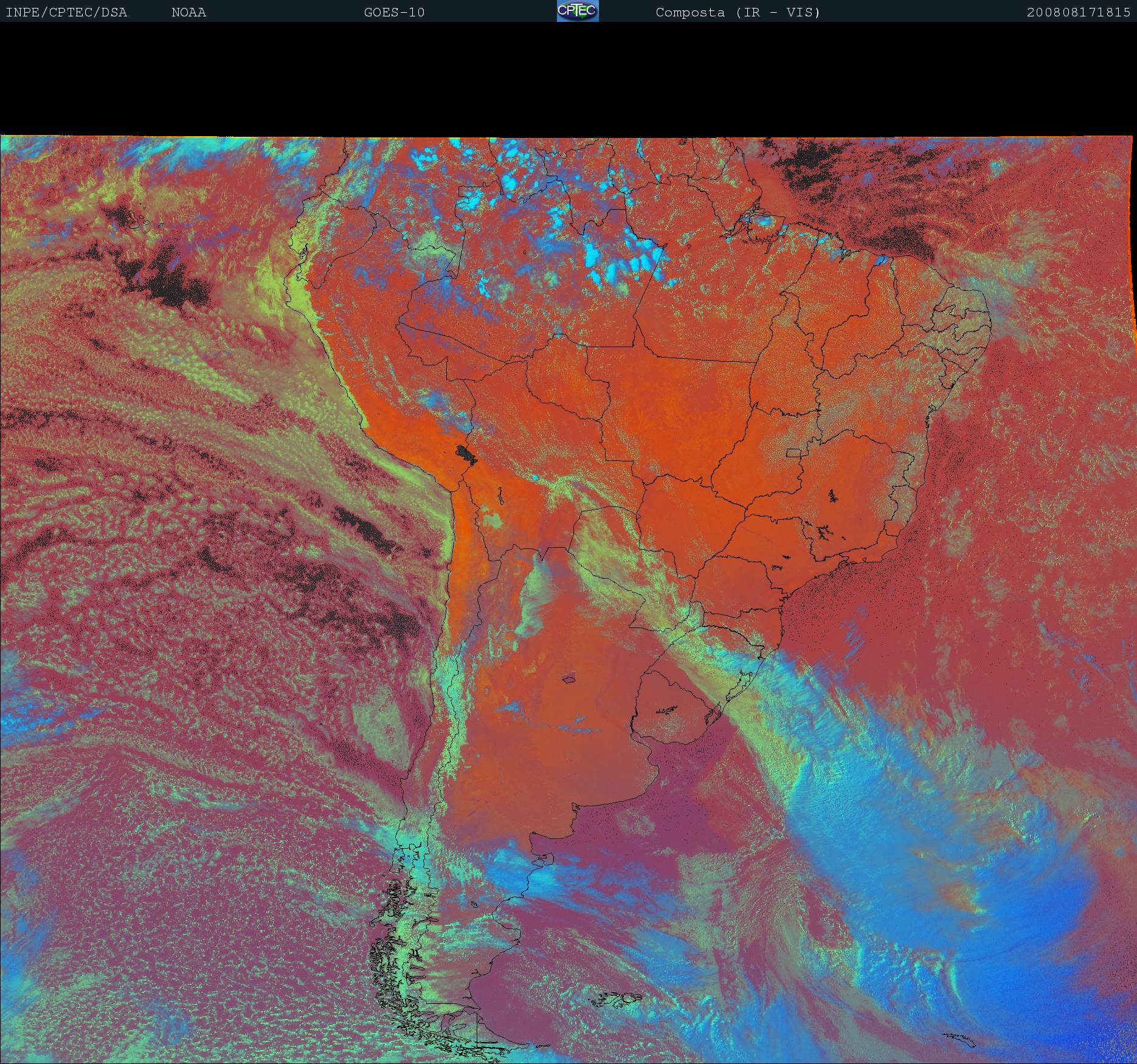This screenshot has height=1064, width=1137.
Task: Click the CPTEC logo in the header
Action: 578,11
